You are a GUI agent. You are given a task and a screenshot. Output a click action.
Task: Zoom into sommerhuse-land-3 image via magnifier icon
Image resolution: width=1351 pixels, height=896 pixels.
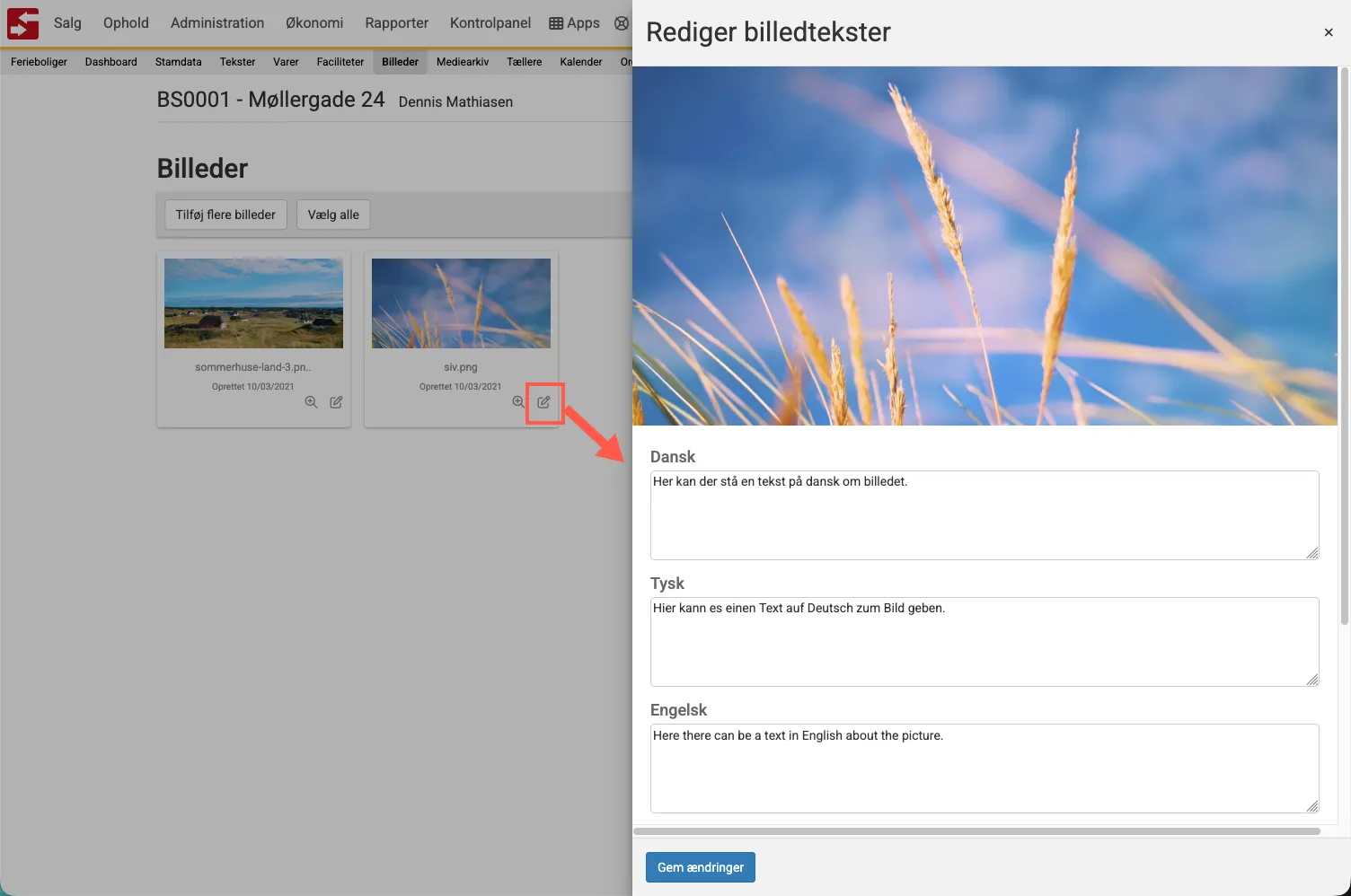(x=311, y=402)
